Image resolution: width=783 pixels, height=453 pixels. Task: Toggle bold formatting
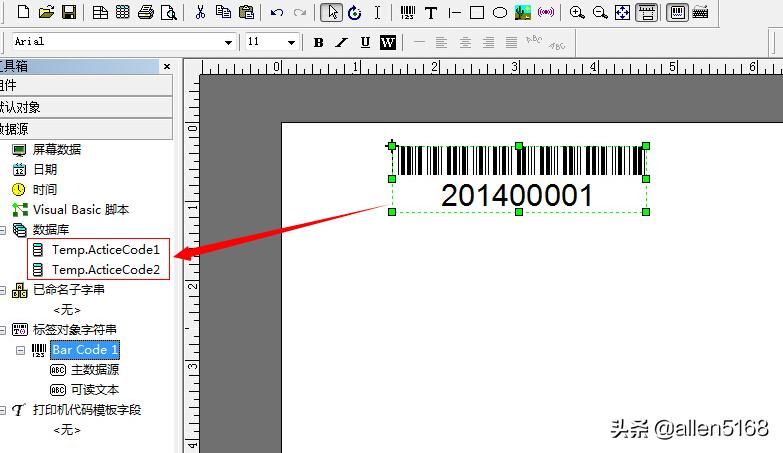pyautogui.click(x=318, y=42)
